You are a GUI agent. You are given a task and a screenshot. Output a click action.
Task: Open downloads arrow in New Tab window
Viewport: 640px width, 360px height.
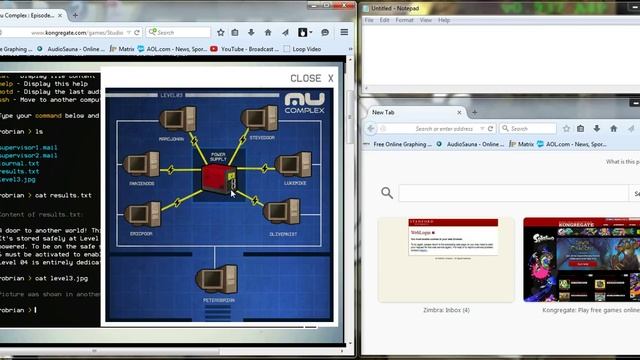click(x=597, y=129)
